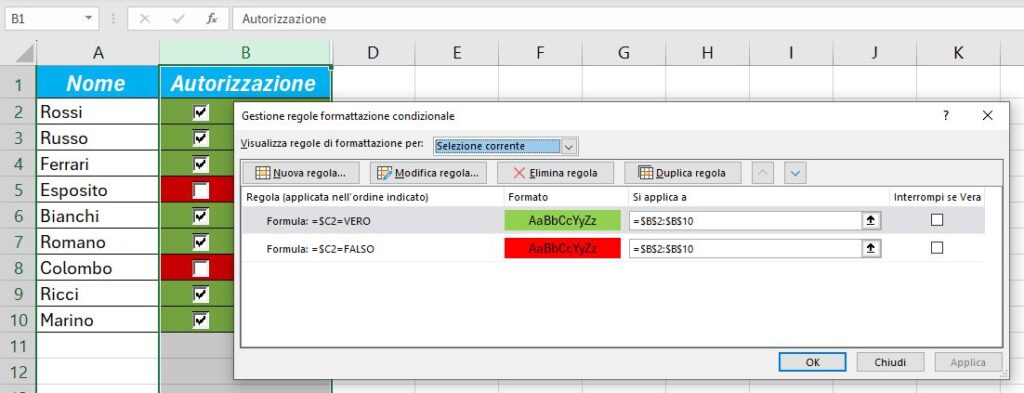Check the Colombo authorization checkbox
The width and height of the screenshot is (1024, 393).
tap(200, 268)
